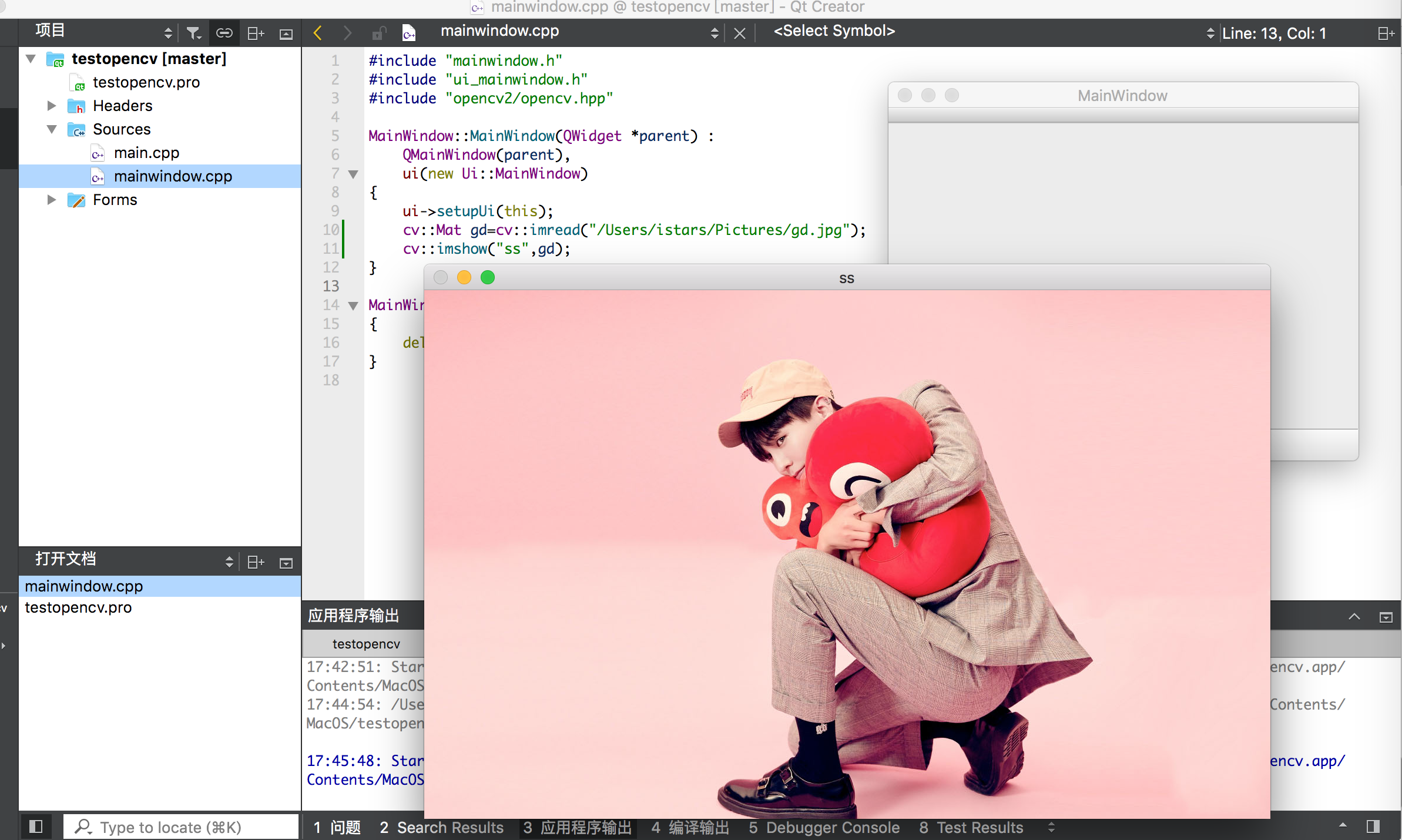Close the open documents panel icon
The image size is (1402, 840).
(286, 563)
